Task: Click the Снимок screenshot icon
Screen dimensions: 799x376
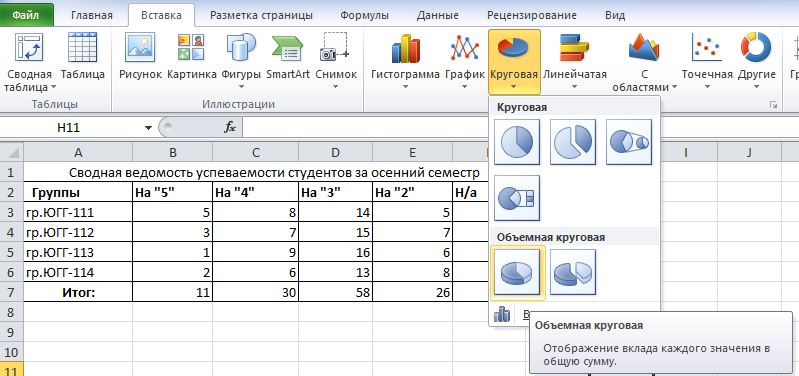Action: pyautogui.click(x=335, y=48)
